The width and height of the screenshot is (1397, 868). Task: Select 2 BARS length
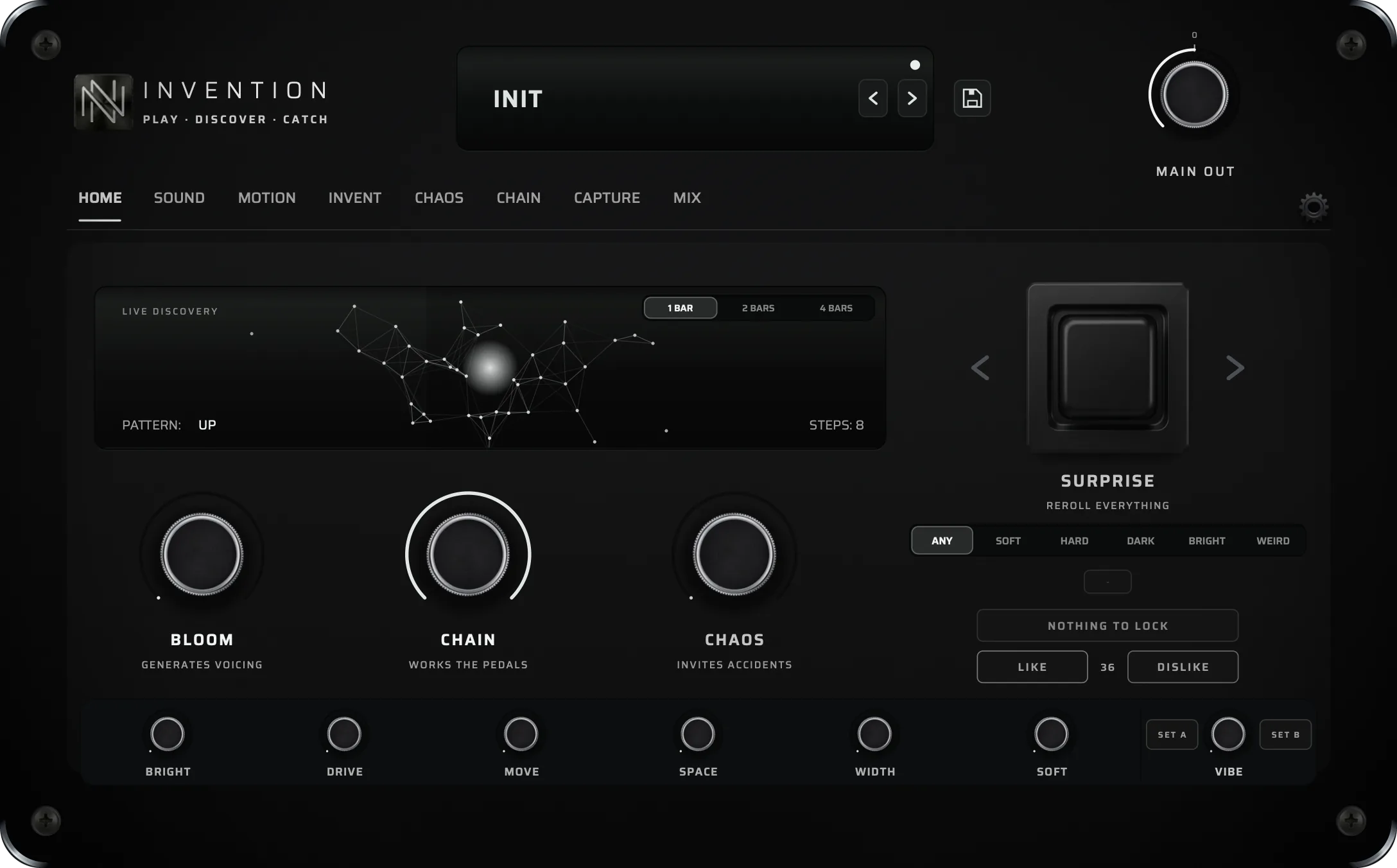click(x=758, y=308)
